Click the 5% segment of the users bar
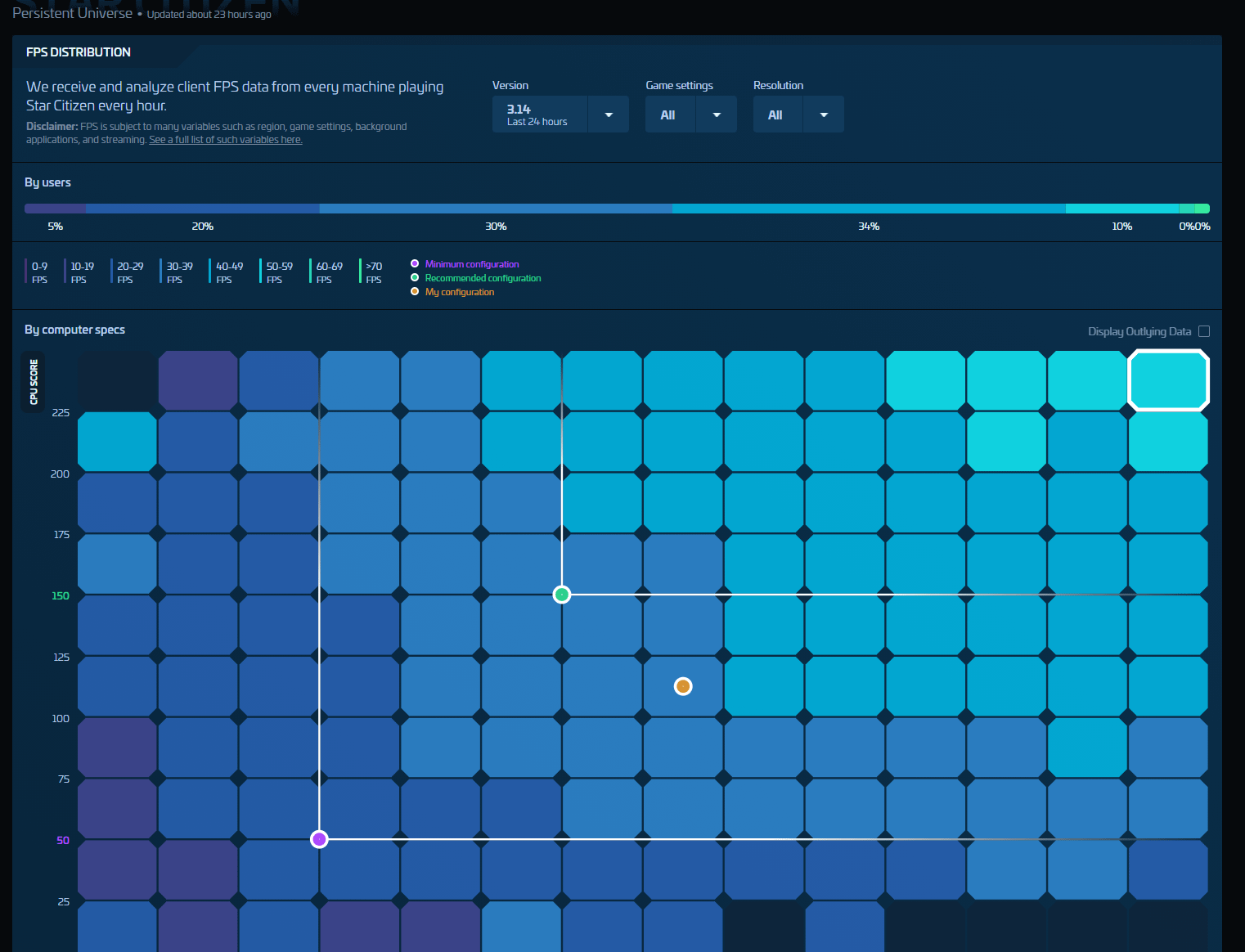The width and height of the screenshot is (1245, 952). point(55,209)
